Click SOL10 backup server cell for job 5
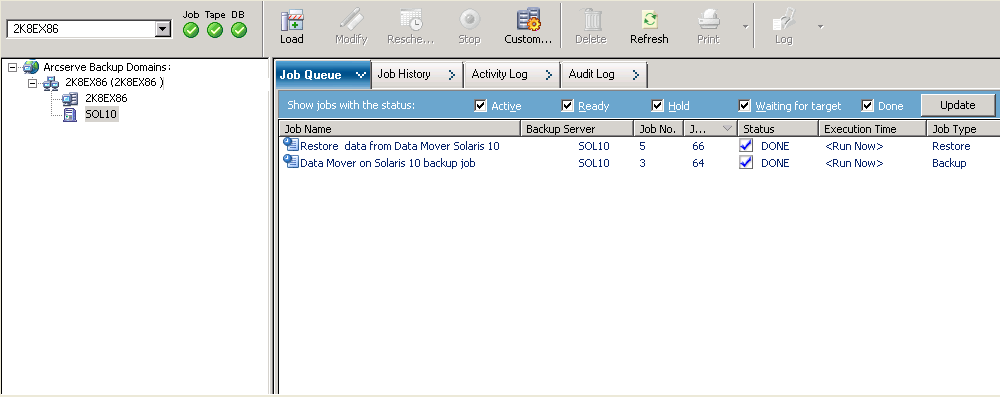The width and height of the screenshot is (1000, 397). (594, 146)
